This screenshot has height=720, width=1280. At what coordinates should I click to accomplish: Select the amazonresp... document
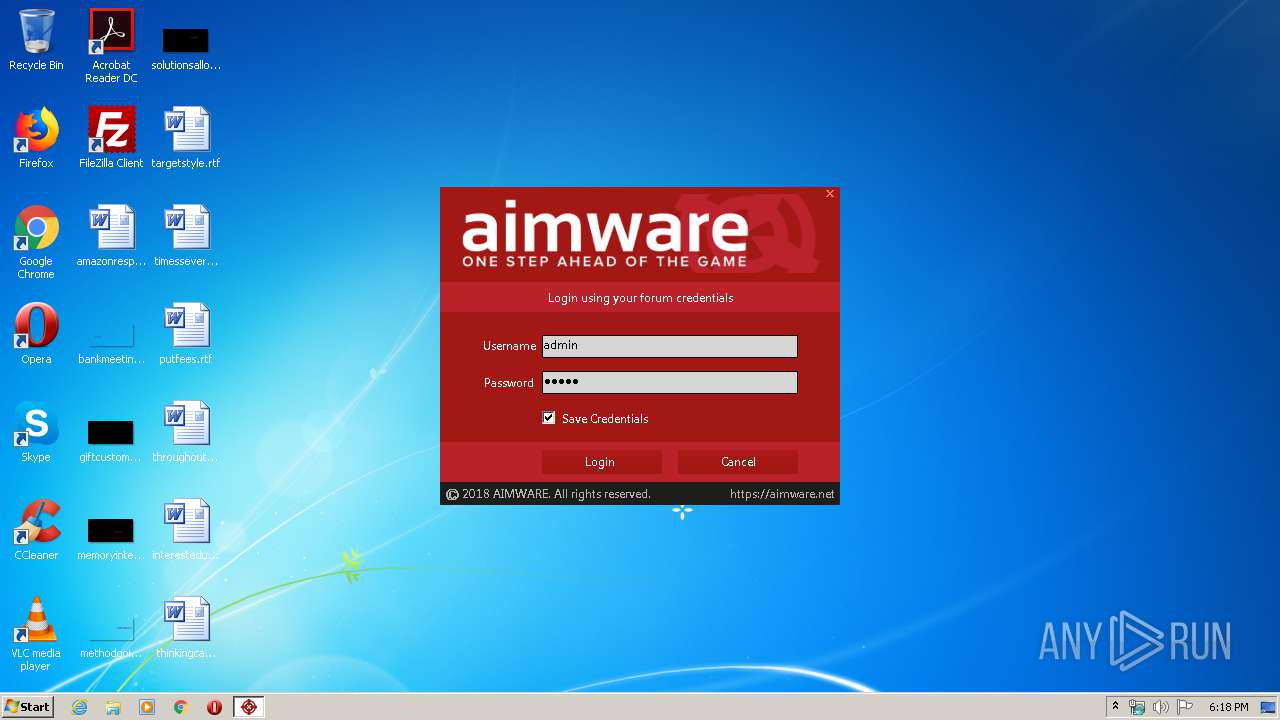click(111, 236)
